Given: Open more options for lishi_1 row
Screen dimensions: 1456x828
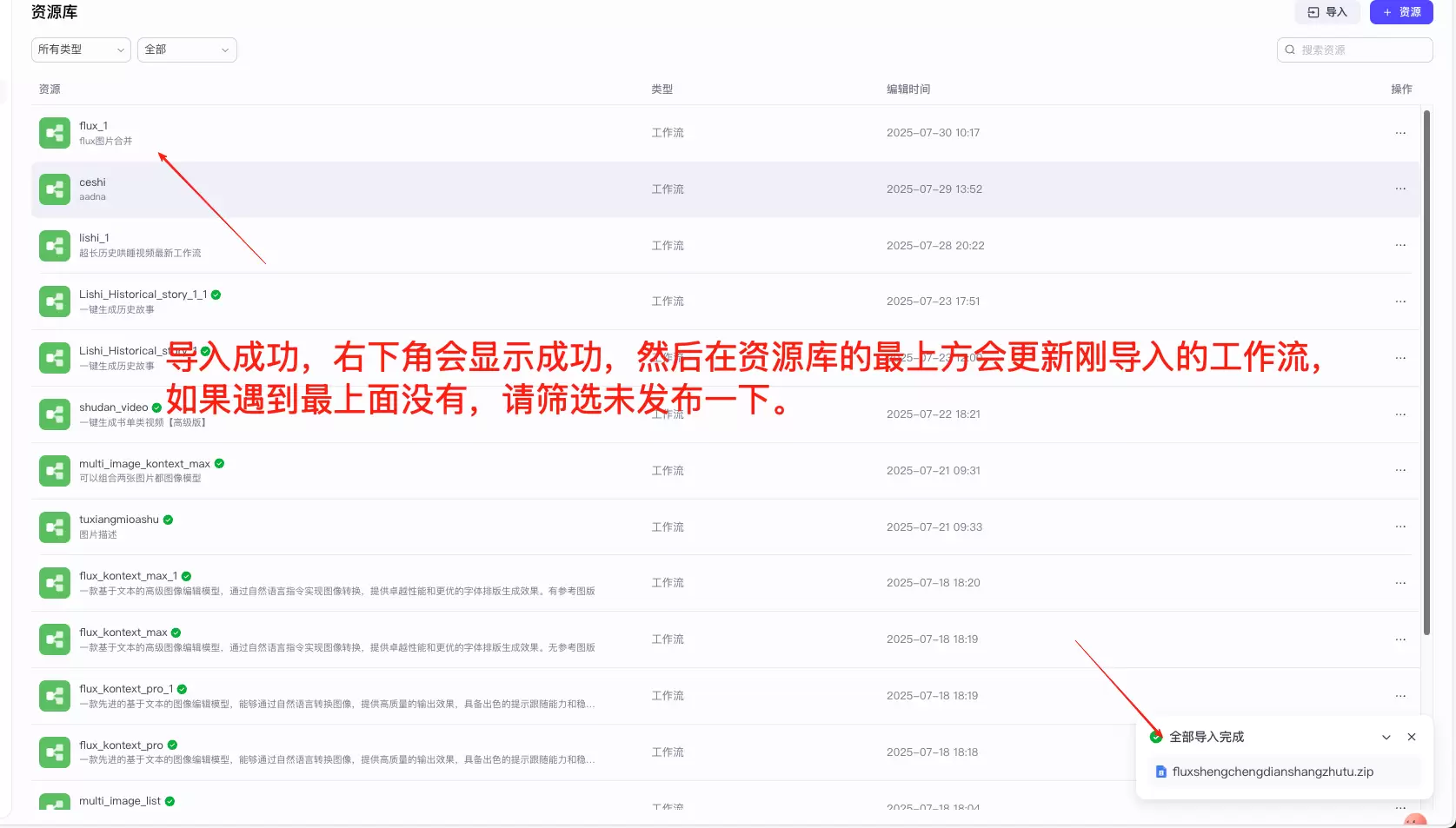Looking at the screenshot, I should 1399,245.
